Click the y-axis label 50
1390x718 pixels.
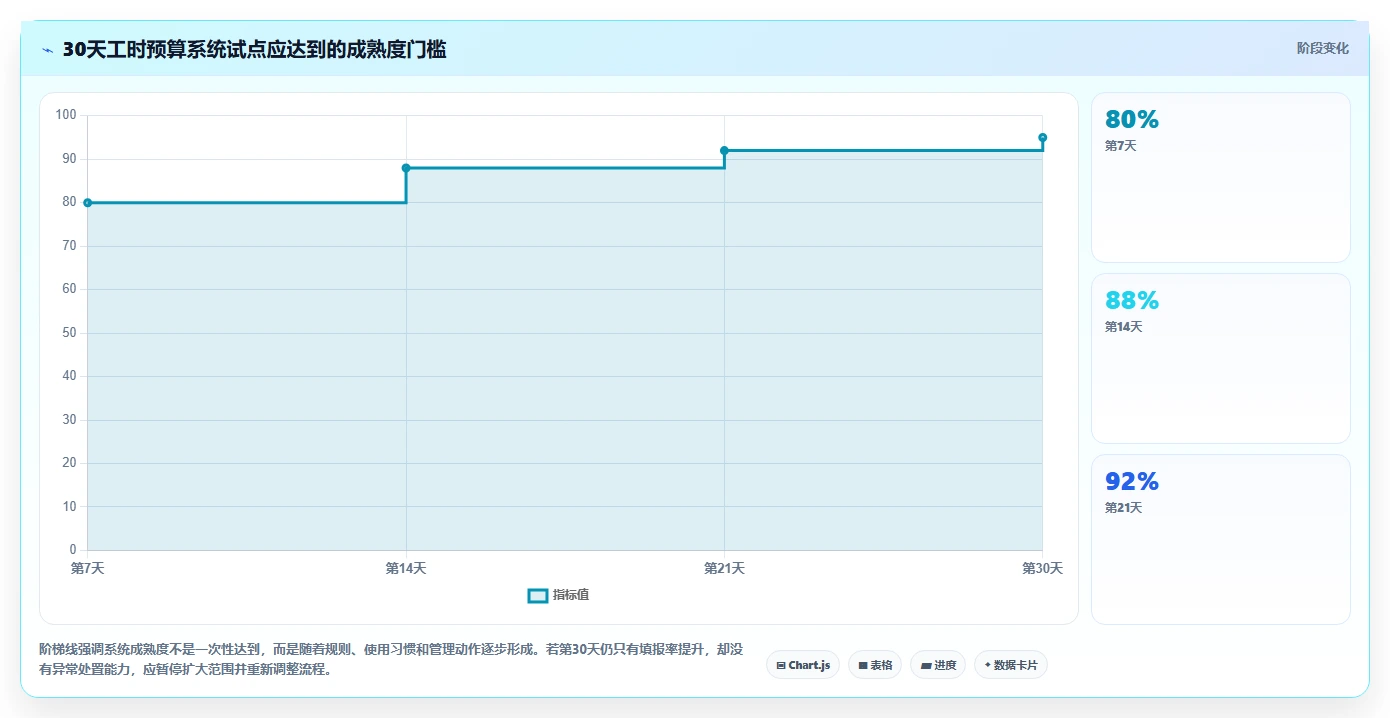pyautogui.click(x=69, y=333)
